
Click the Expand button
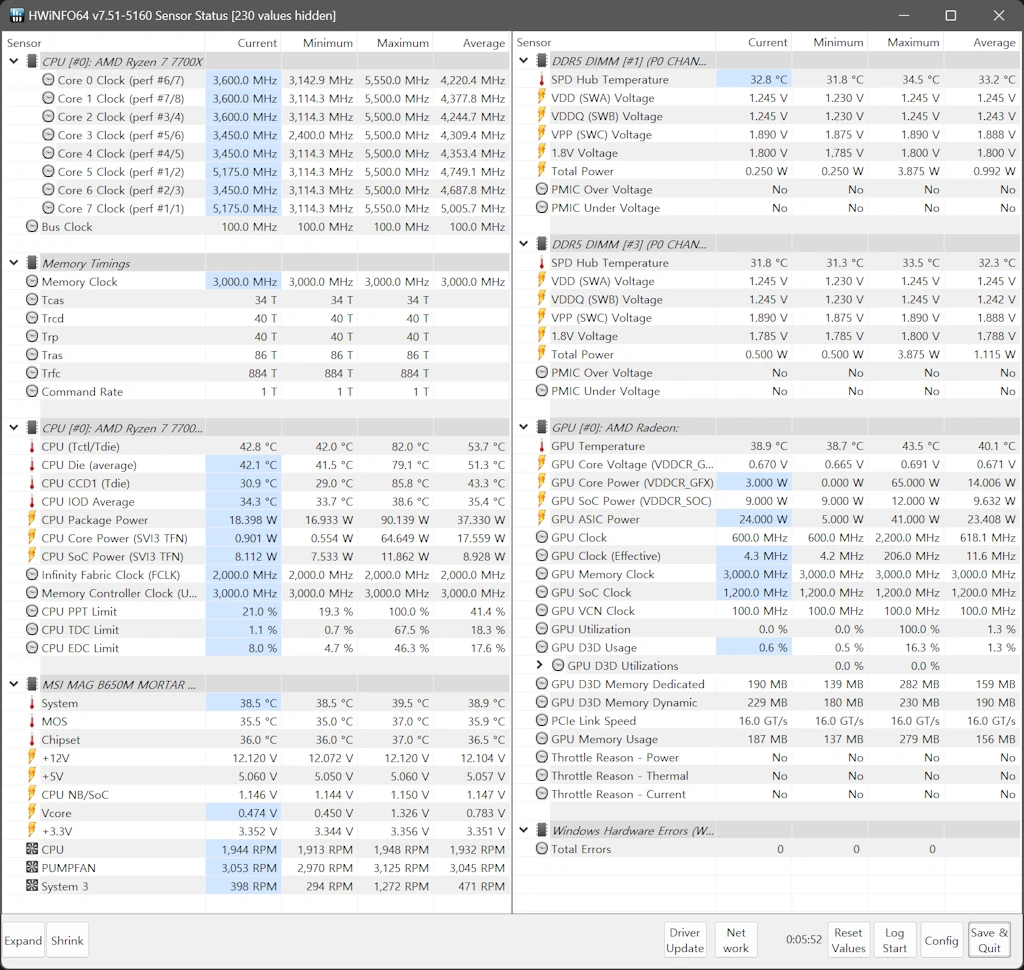click(23, 940)
